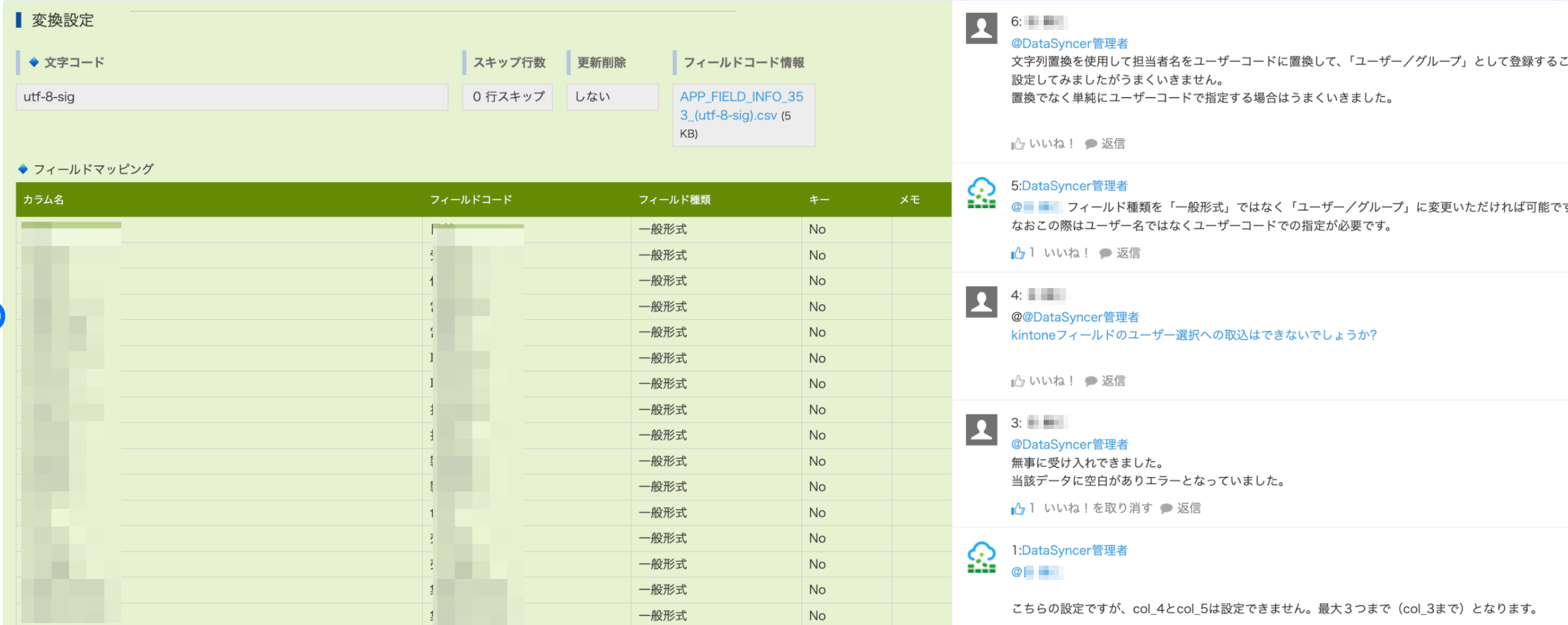Screen dimensions: 1568x625
Task: Click the user avatar on comment 6
Action: click(981, 28)
